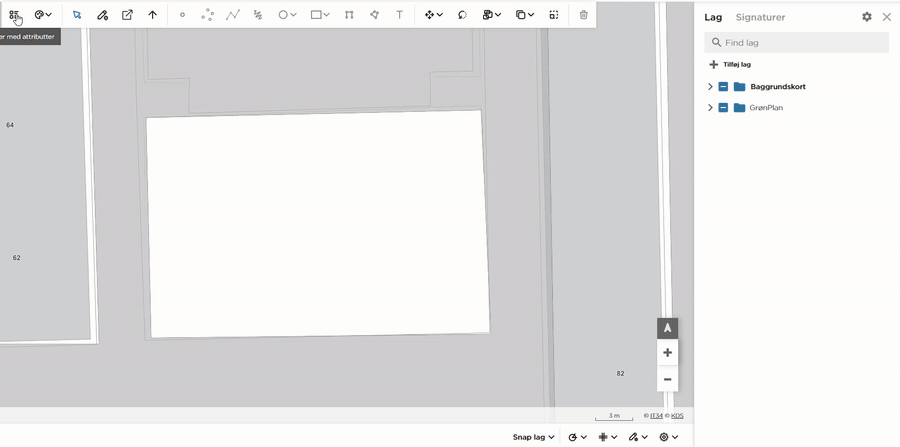The height and width of the screenshot is (447, 900).
Task: Open the copy/duplicate tool dropdown
Action: point(524,15)
